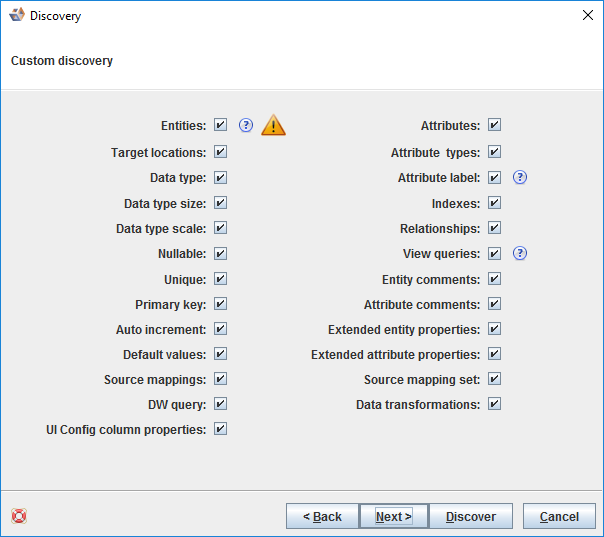The image size is (604, 537).
Task: Close the Discovery window
Action: pos(587,16)
